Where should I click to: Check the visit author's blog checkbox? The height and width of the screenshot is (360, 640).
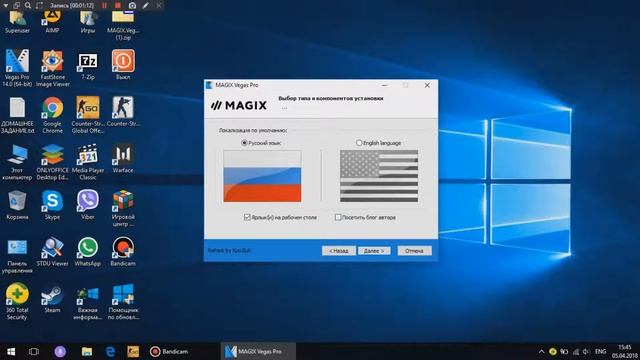coord(338,217)
